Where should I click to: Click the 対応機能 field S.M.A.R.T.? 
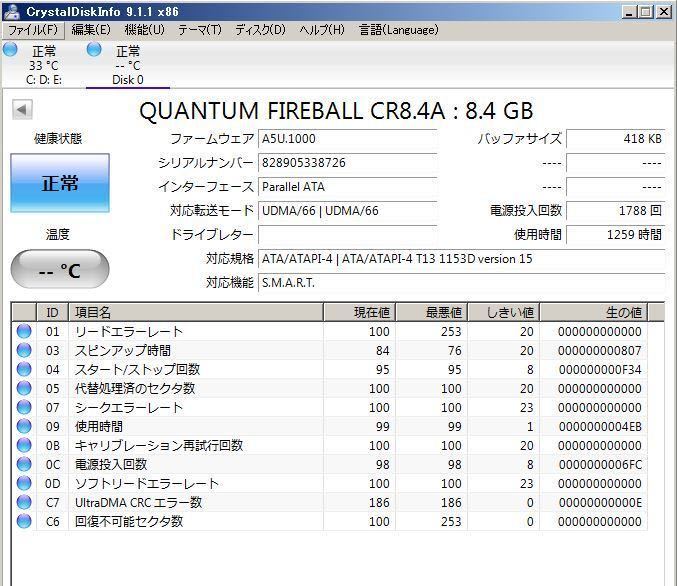pos(461,283)
